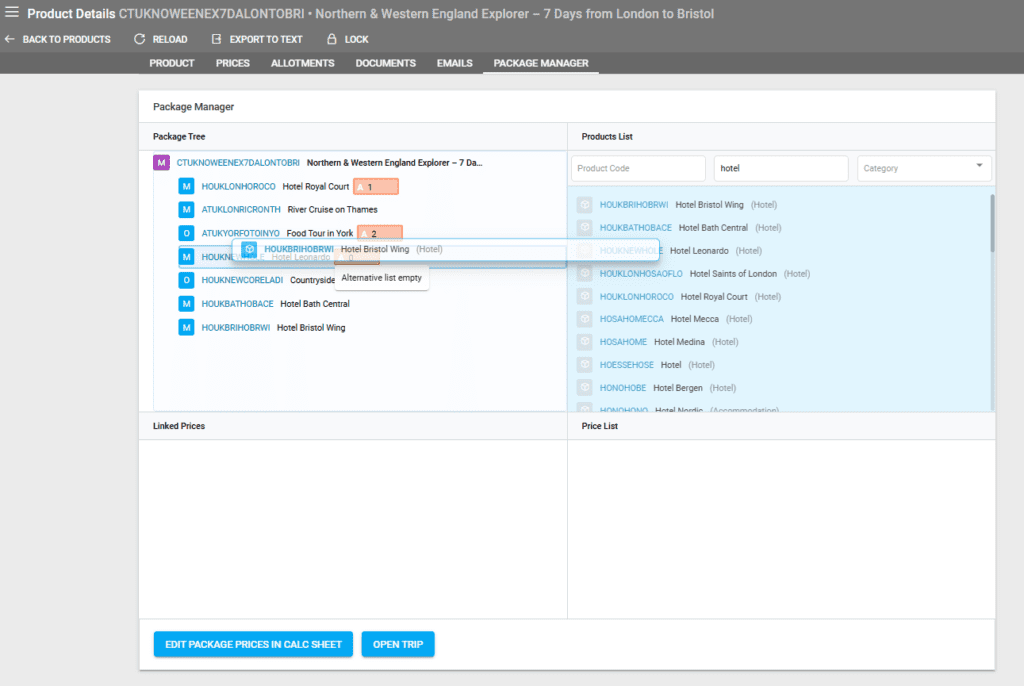
Task: Switch to the Allotments tab
Action: (x=302, y=63)
